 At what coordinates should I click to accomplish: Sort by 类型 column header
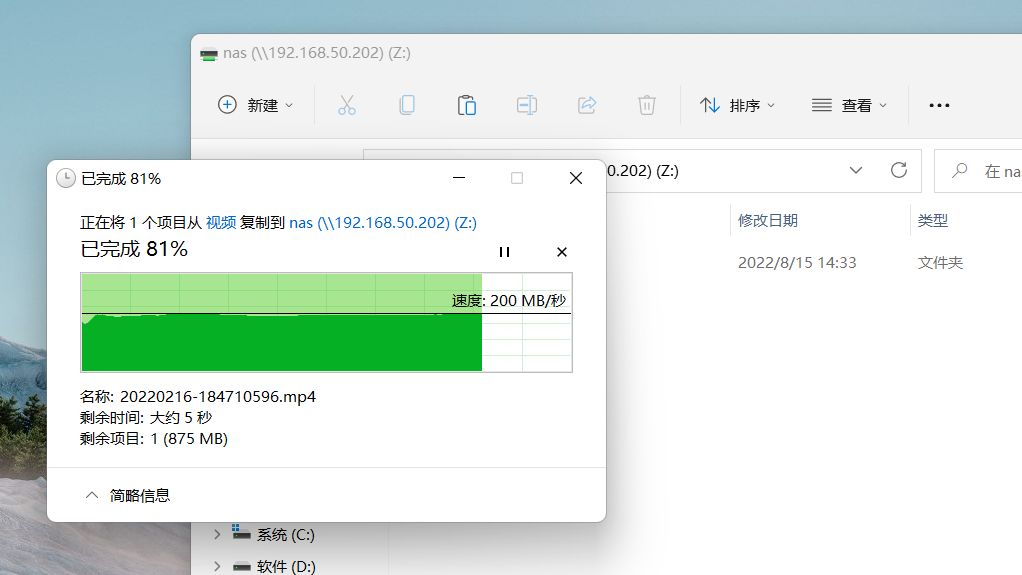933,220
